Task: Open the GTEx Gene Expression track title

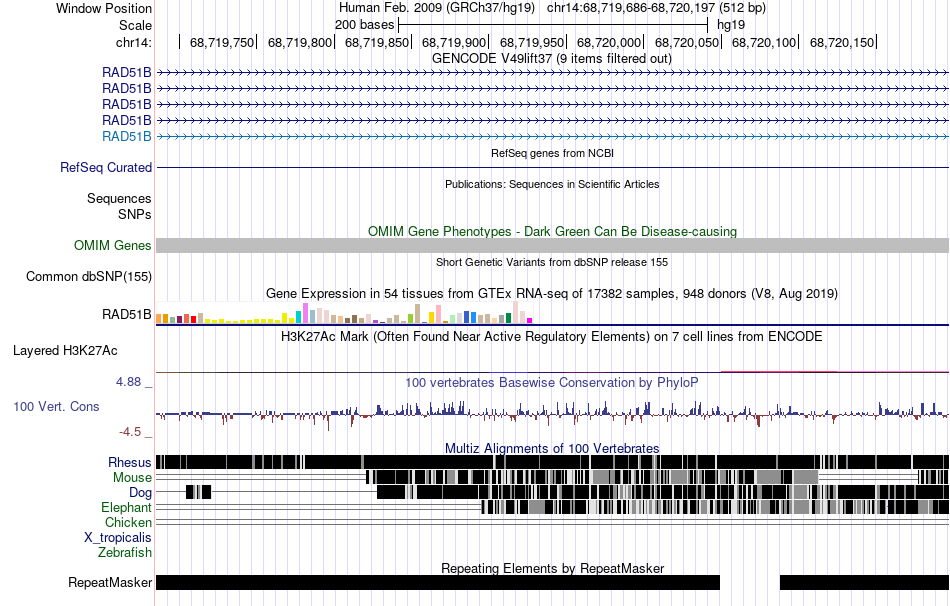Action: 552,294
